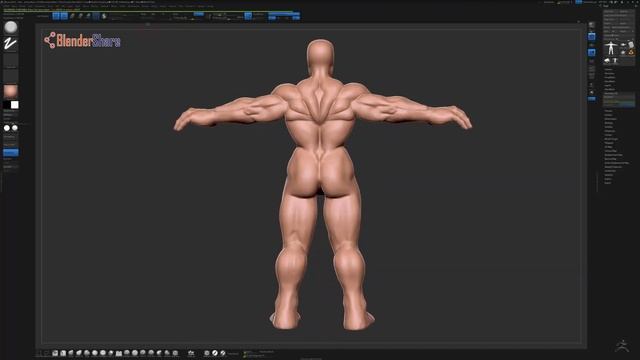Click the Make PolyMesh3D button
Screen dimensions: 640x360
pos(622,27)
